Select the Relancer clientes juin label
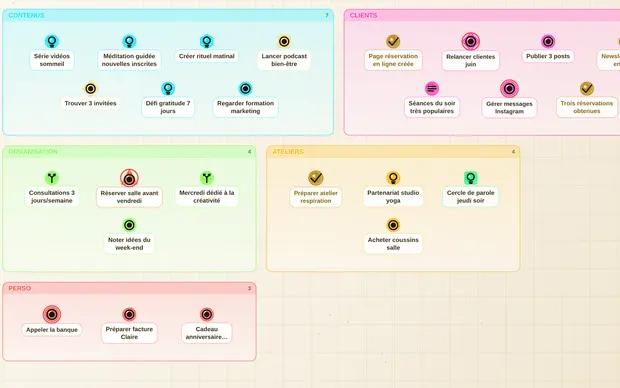This screenshot has height=388, width=620. (471, 61)
